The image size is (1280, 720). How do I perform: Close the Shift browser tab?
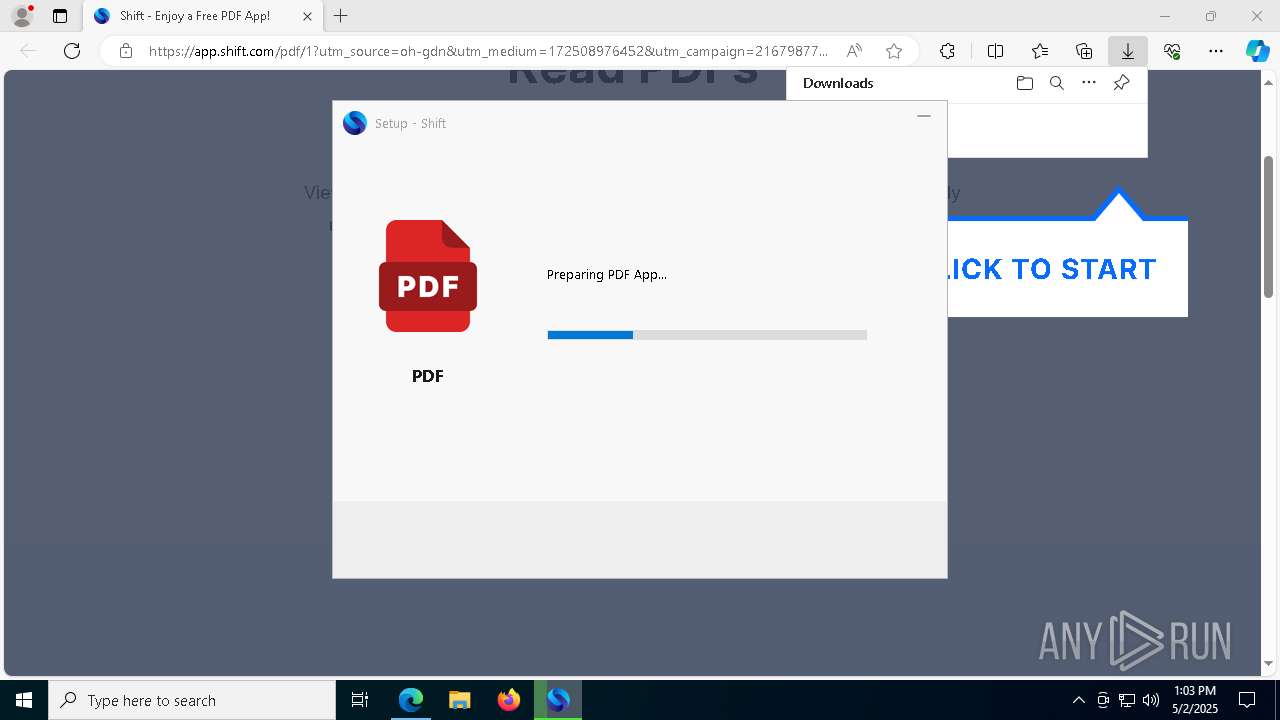tap(307, 16)
